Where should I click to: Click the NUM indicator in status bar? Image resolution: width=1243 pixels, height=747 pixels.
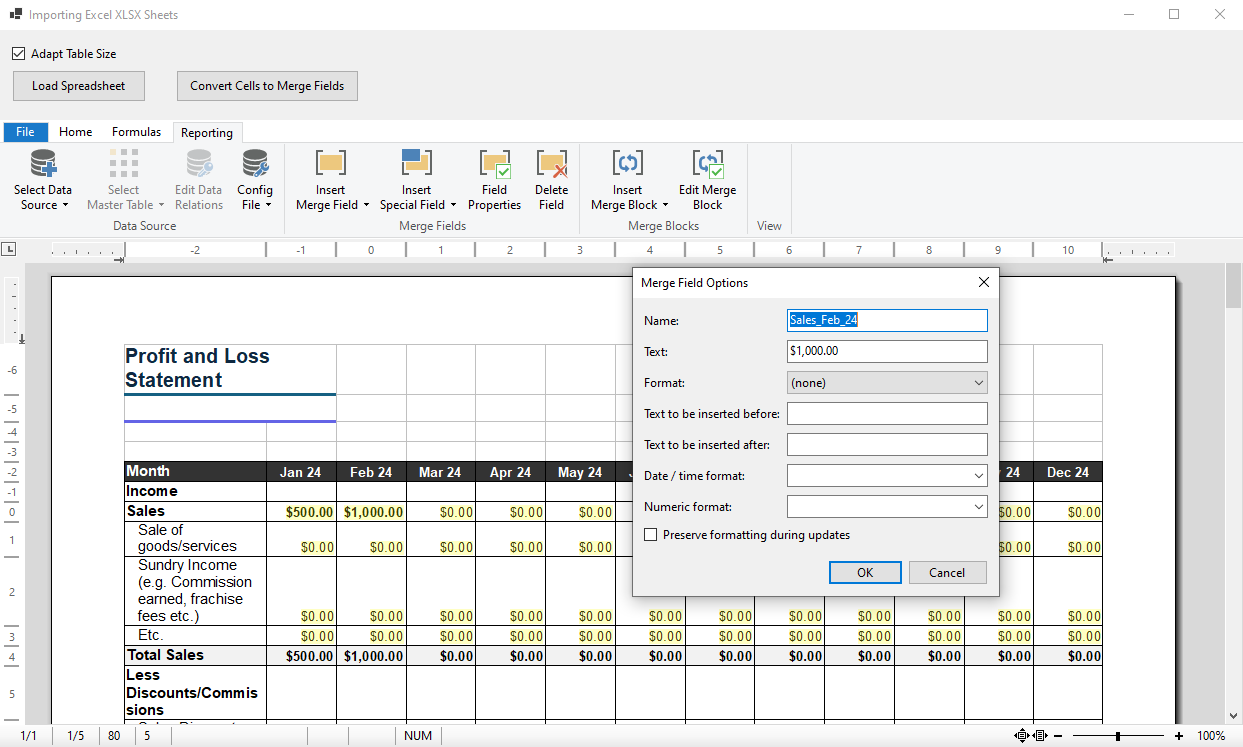pos(418,736)
